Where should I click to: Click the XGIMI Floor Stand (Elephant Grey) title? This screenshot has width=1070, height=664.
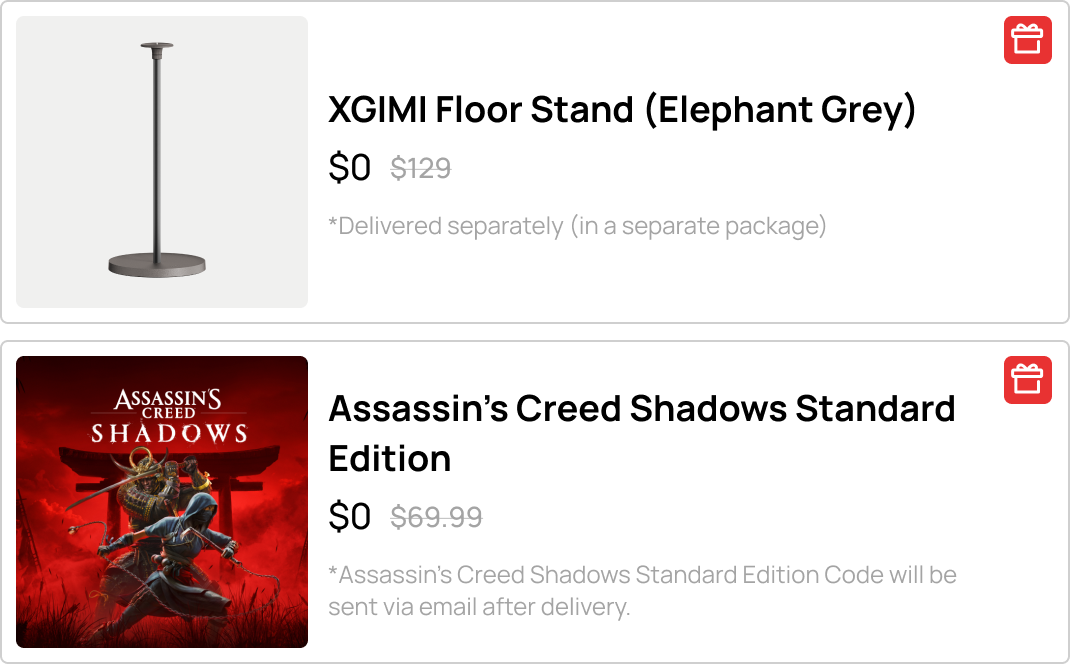(x=621, y=109)
